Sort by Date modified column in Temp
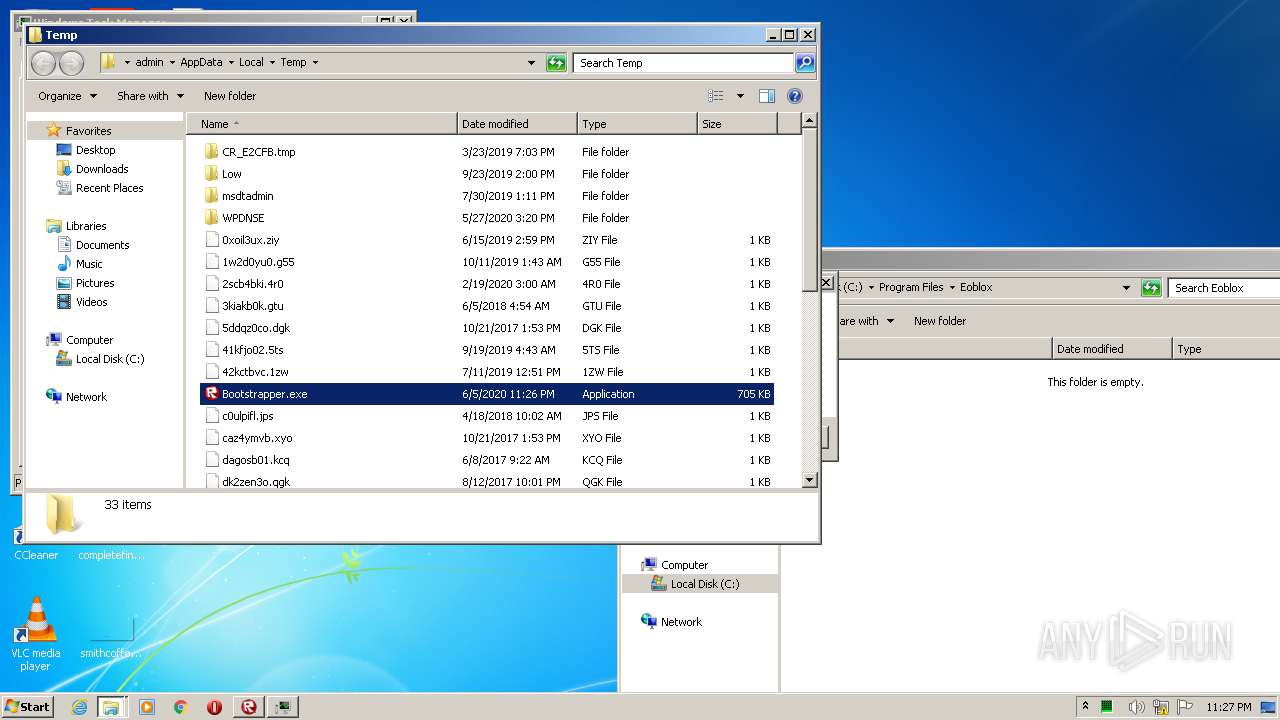 coord(517,124)
